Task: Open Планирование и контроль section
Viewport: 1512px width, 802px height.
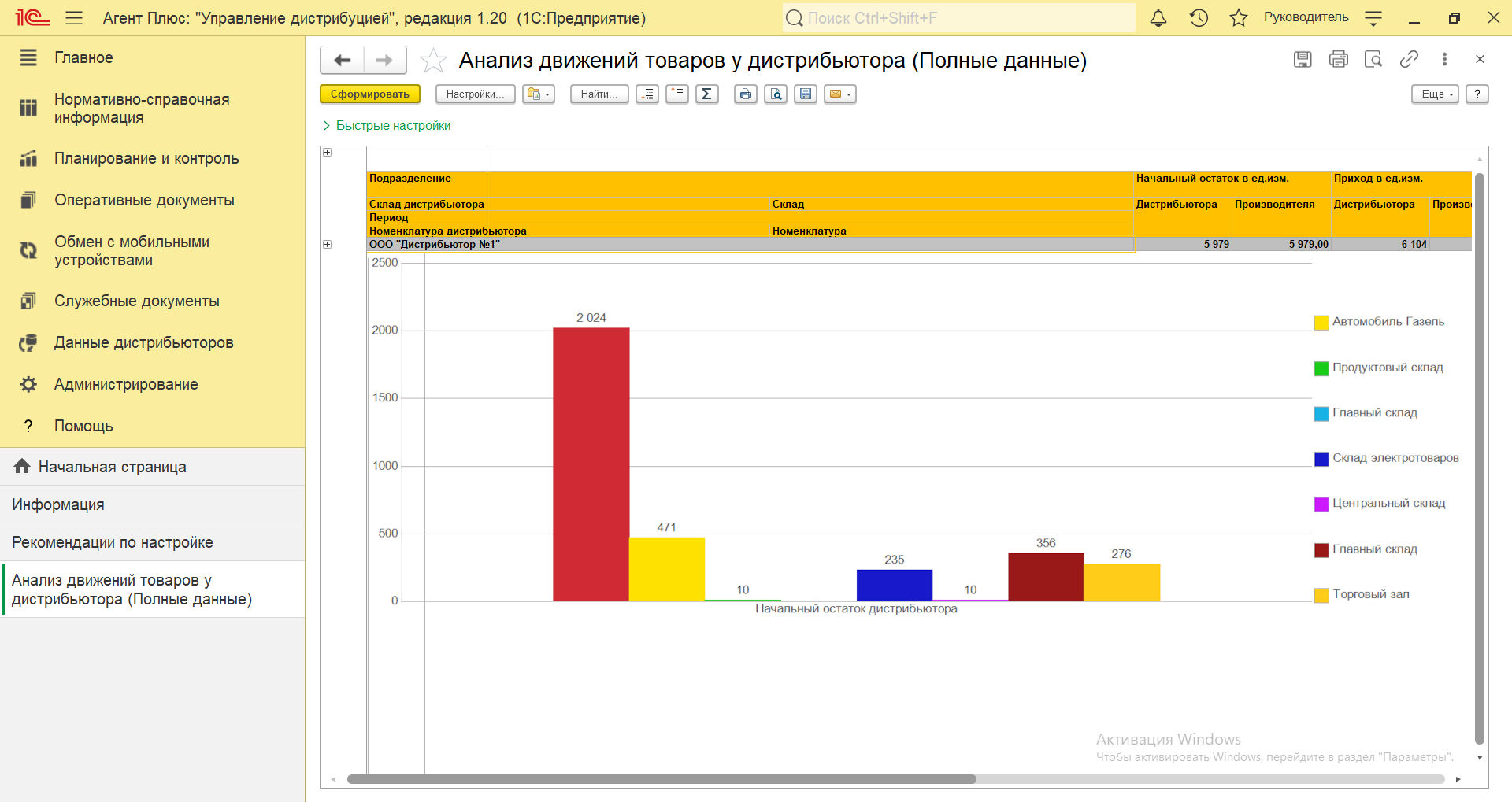Action: (152, 158)
